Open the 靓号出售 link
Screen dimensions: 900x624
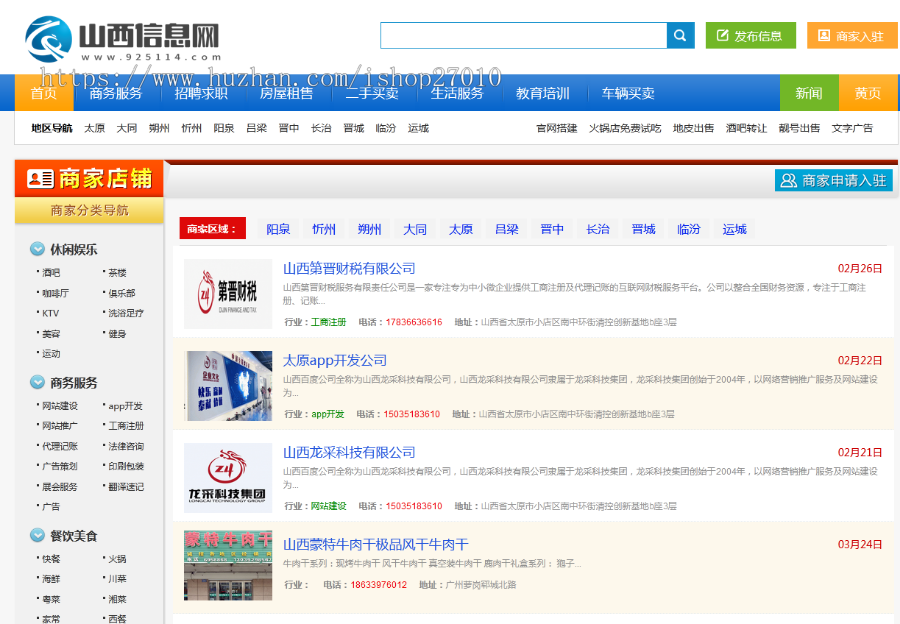tap(800, 128)
